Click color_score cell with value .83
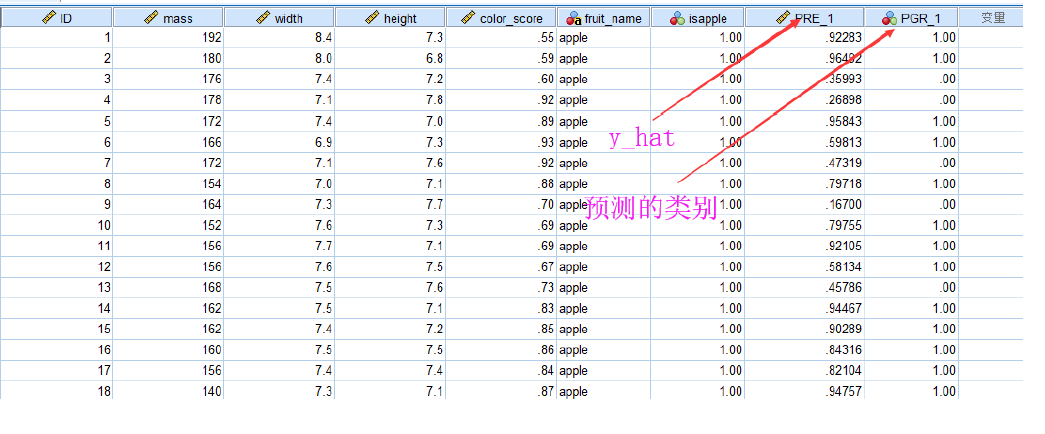Image resolution: width=1045 pixels, height=434 pixels. pos(502,309)
